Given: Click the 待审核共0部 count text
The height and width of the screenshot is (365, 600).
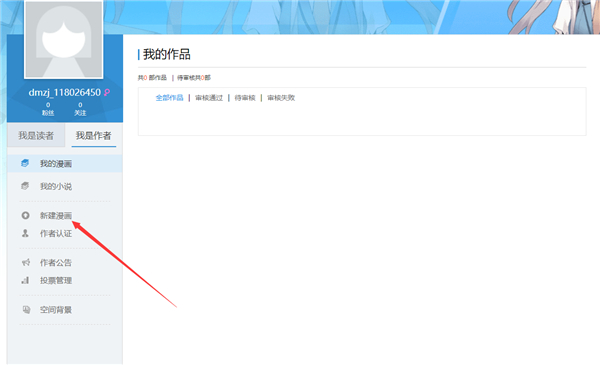Looking at the screenshot, I should [194, 78].
